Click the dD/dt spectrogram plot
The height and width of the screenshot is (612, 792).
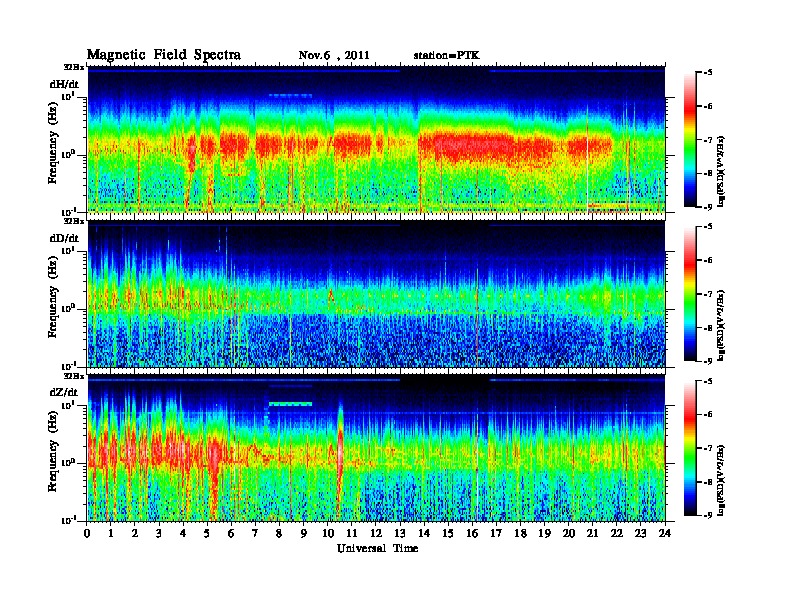(376, 294)
